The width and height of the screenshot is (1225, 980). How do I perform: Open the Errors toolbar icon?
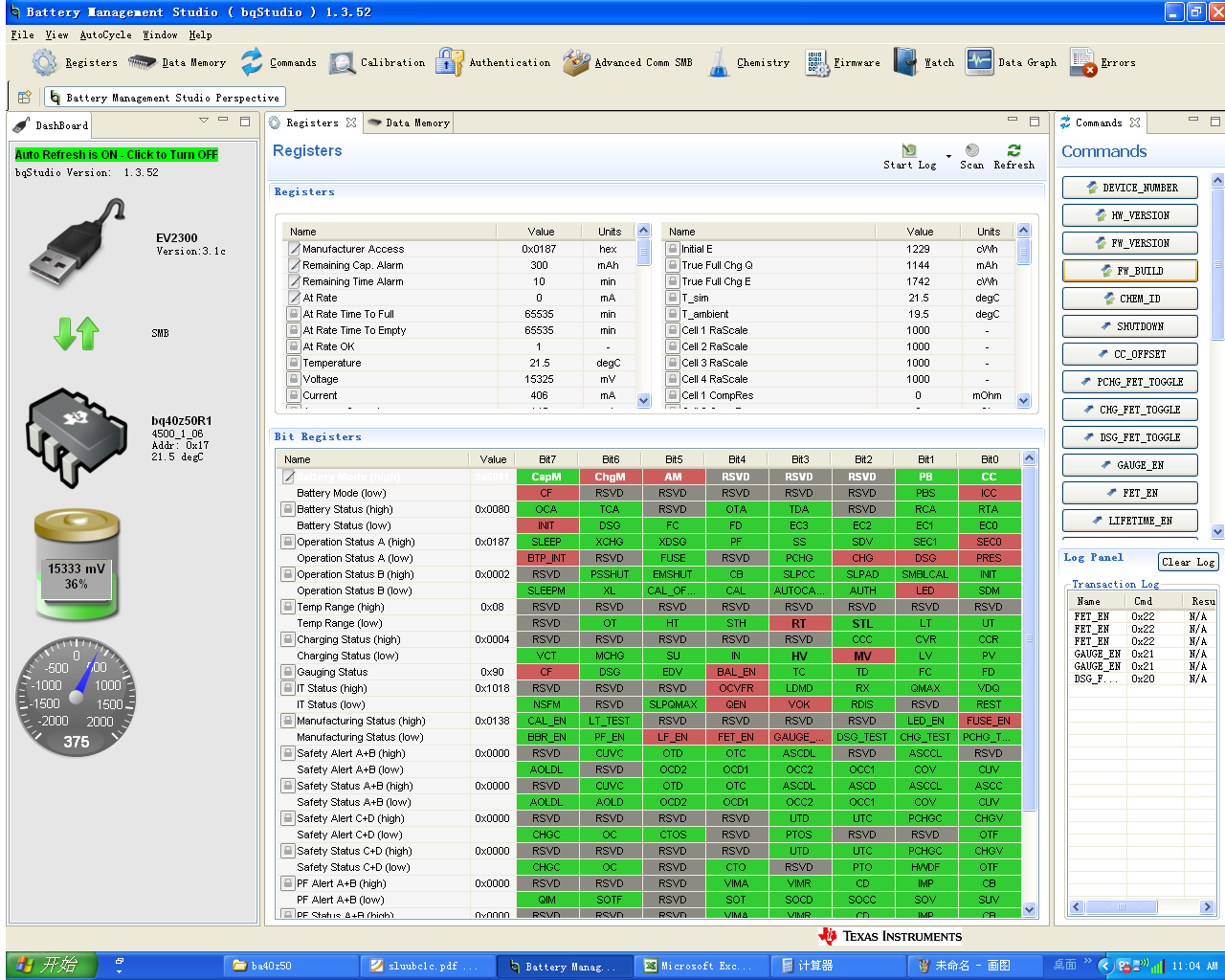pos(1082,63)
